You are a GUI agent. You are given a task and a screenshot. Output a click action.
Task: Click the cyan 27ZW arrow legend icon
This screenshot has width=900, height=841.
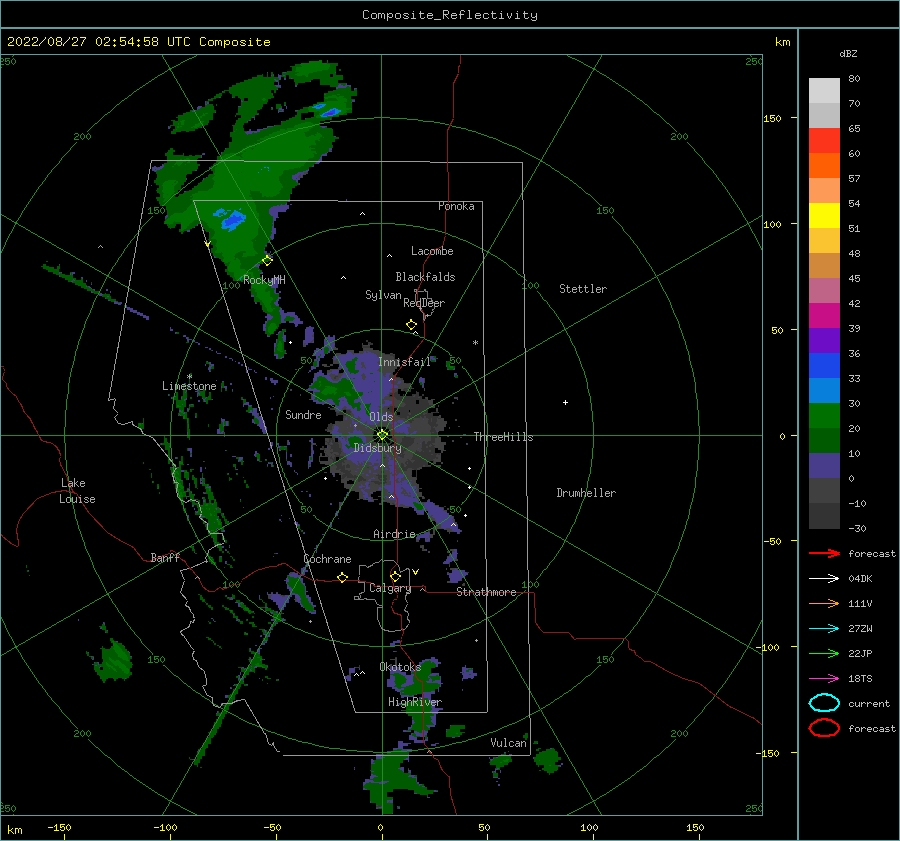[x=824, y=629]
